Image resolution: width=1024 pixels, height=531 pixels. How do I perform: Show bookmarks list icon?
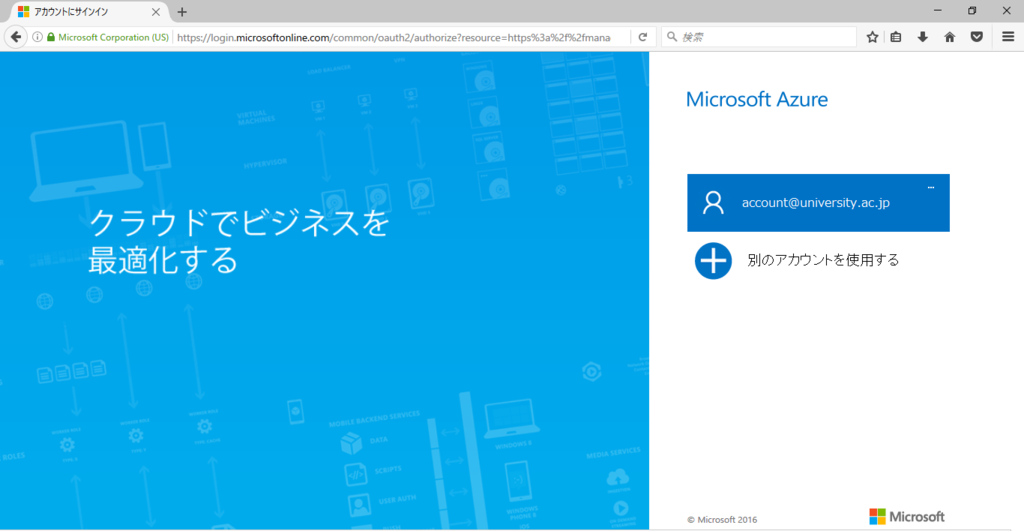pyautogui.click(x=896, y=37)
